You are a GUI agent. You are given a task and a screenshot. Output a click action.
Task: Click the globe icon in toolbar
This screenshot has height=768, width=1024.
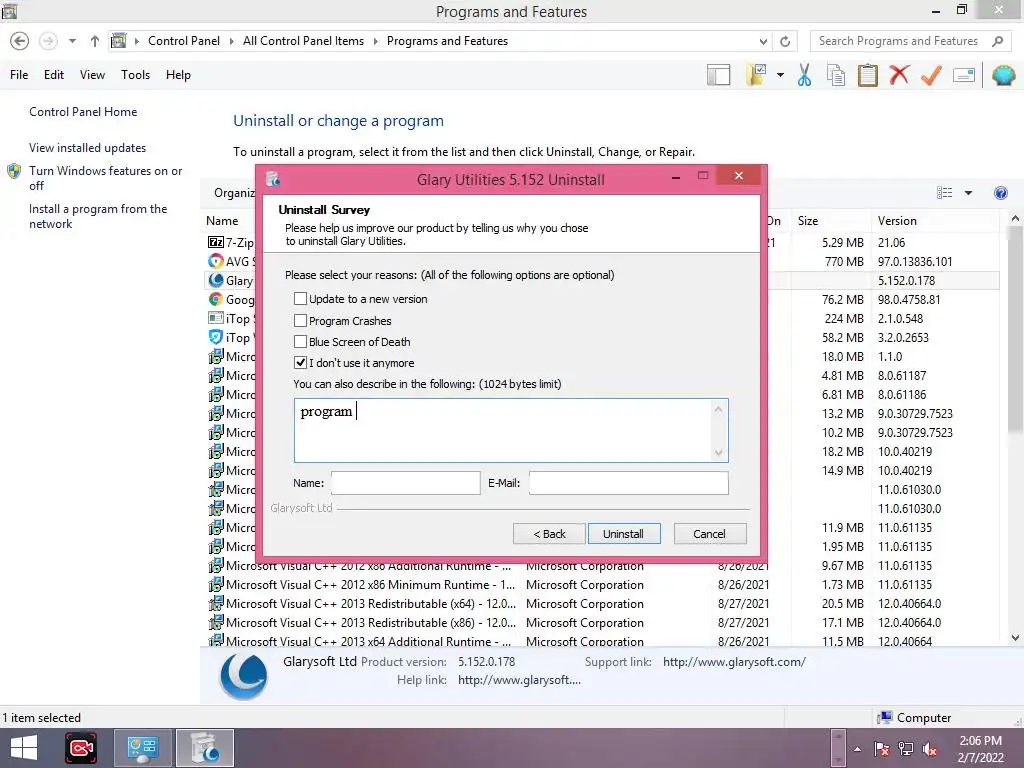click(x=1003, y=75)
